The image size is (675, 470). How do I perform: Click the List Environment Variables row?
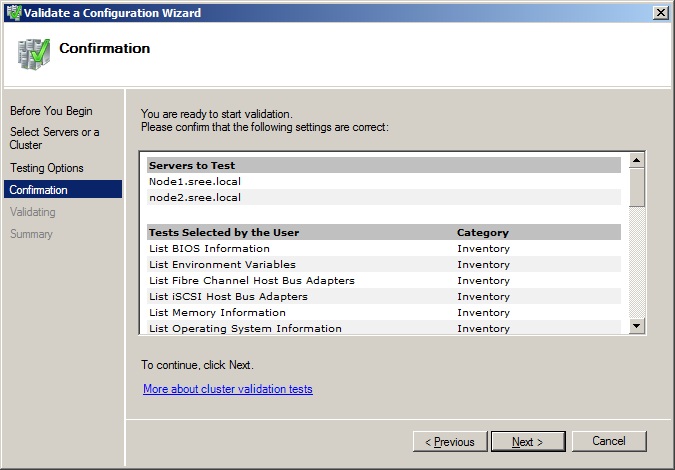(222, 265)
